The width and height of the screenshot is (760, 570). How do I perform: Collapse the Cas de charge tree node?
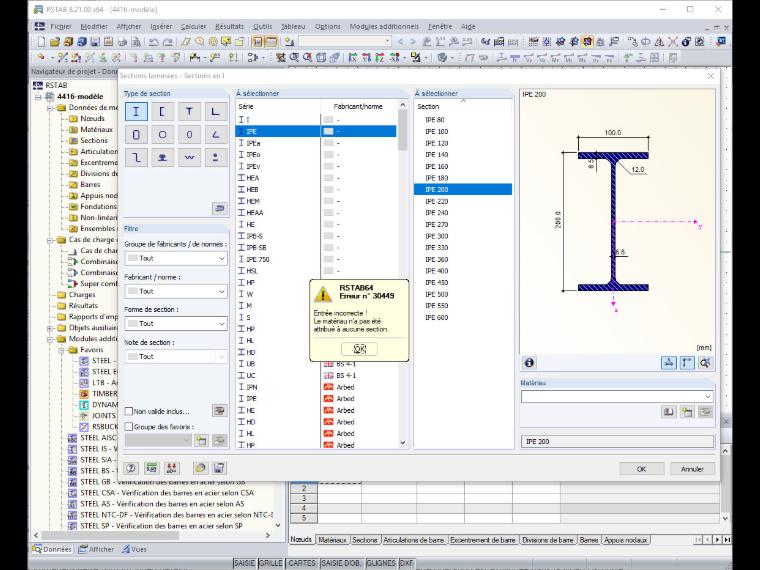click(50, 240)
